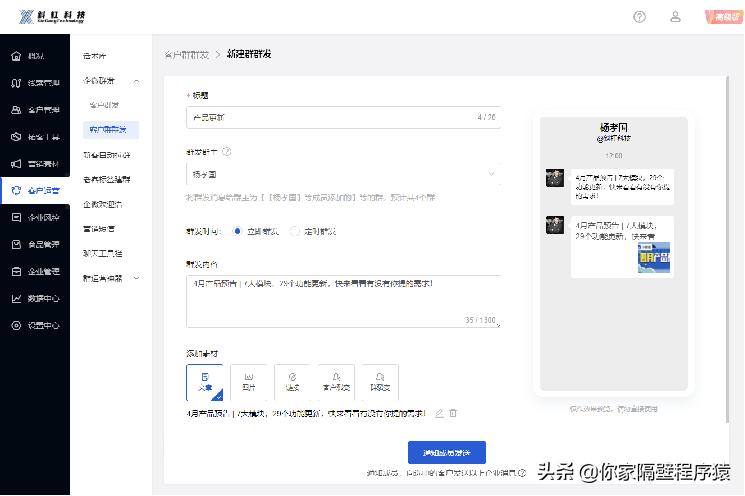This screenshot has height=496, width=745.
Task: Click the help icon after the bottom notice text
Action: [x=522, y=473]
